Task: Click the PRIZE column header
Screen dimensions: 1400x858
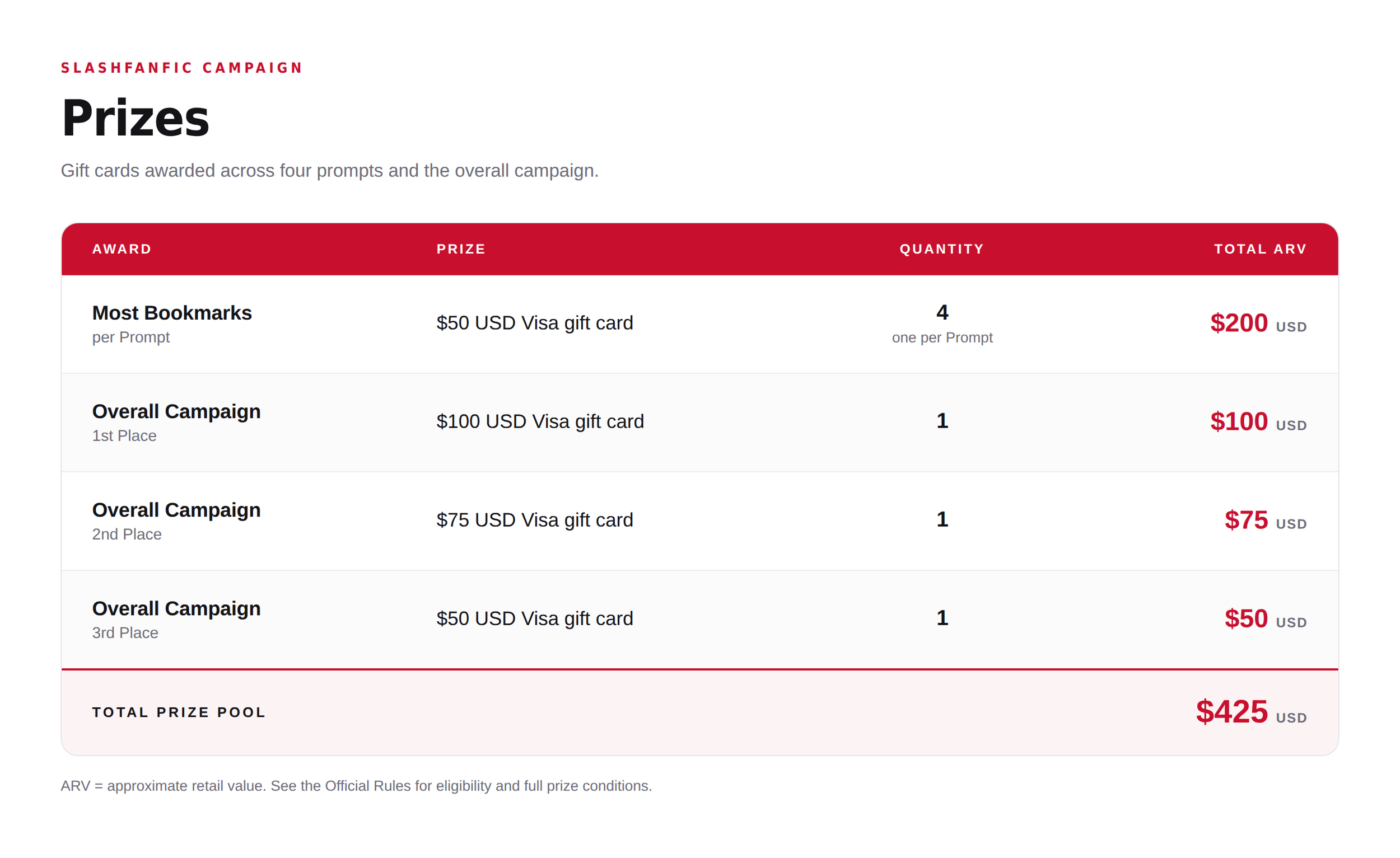Action: point(461,249)
